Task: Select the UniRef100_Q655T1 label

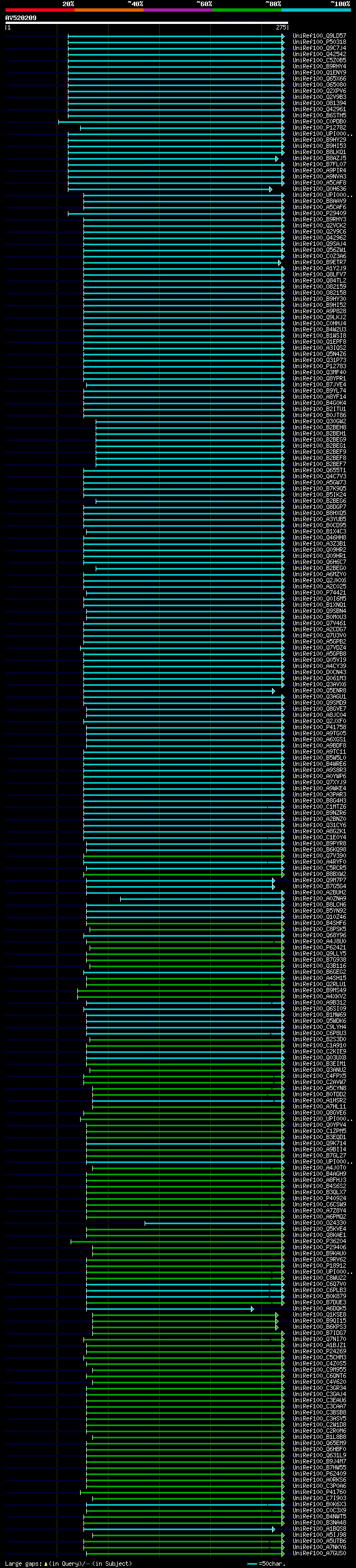Action: tap(319, 470)
